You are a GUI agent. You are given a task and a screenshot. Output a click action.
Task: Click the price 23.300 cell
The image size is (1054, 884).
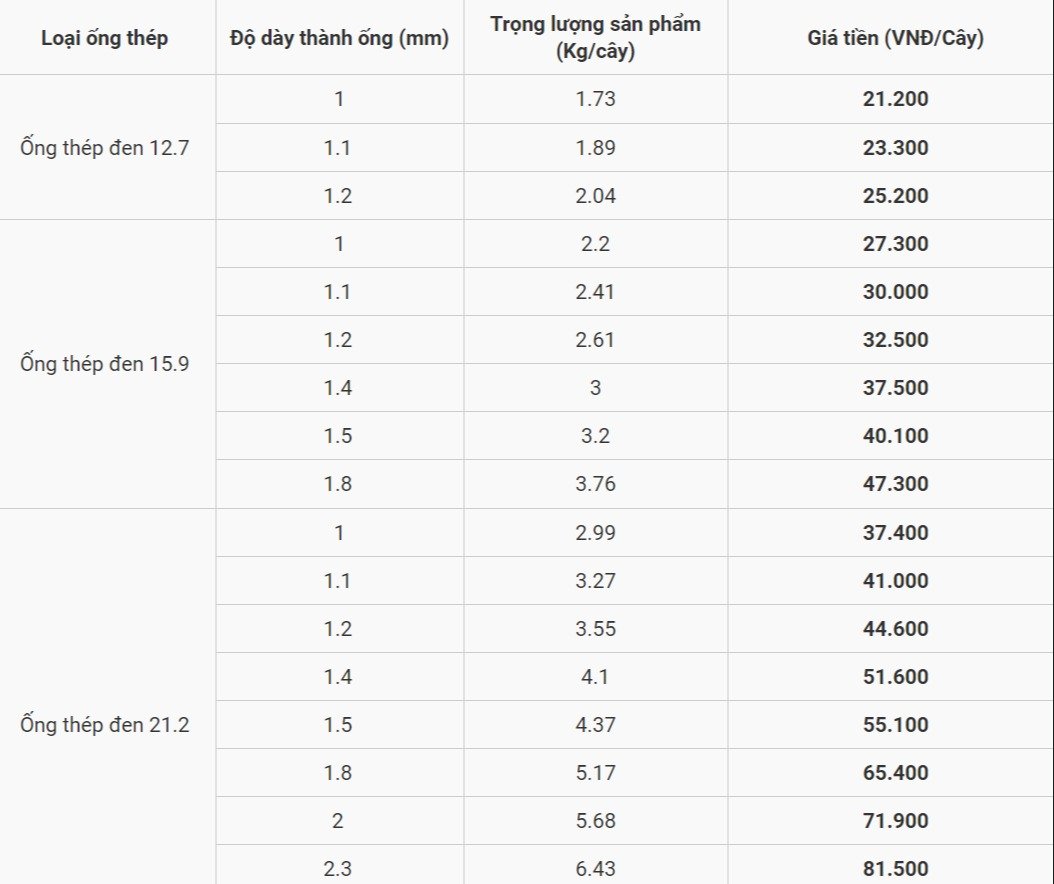(x=895, y=147)
